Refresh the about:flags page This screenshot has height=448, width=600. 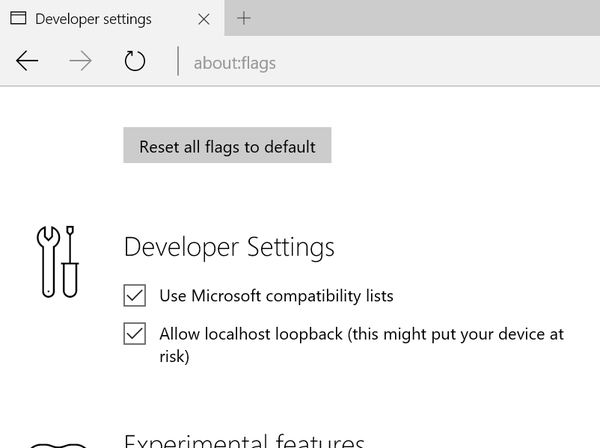pyautogui.click(x=135, y=61)
